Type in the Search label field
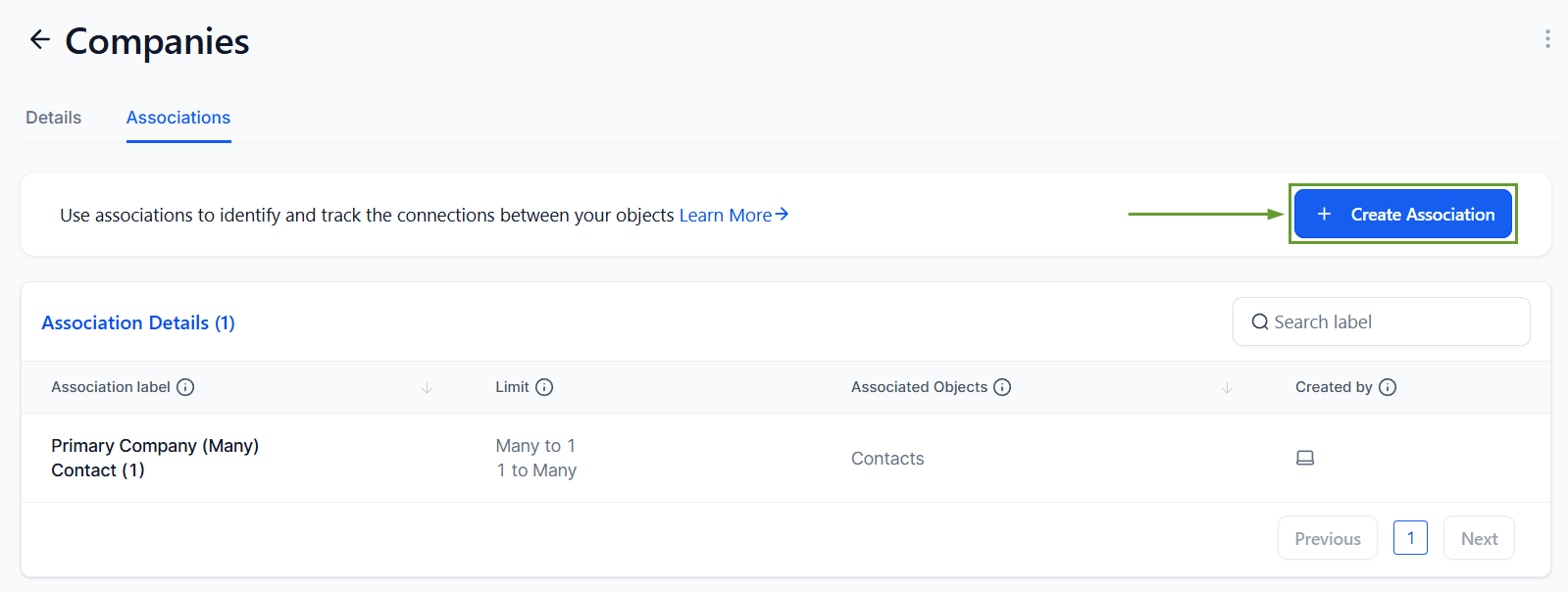The image size is (1568, 592). tap(1392, 322)
